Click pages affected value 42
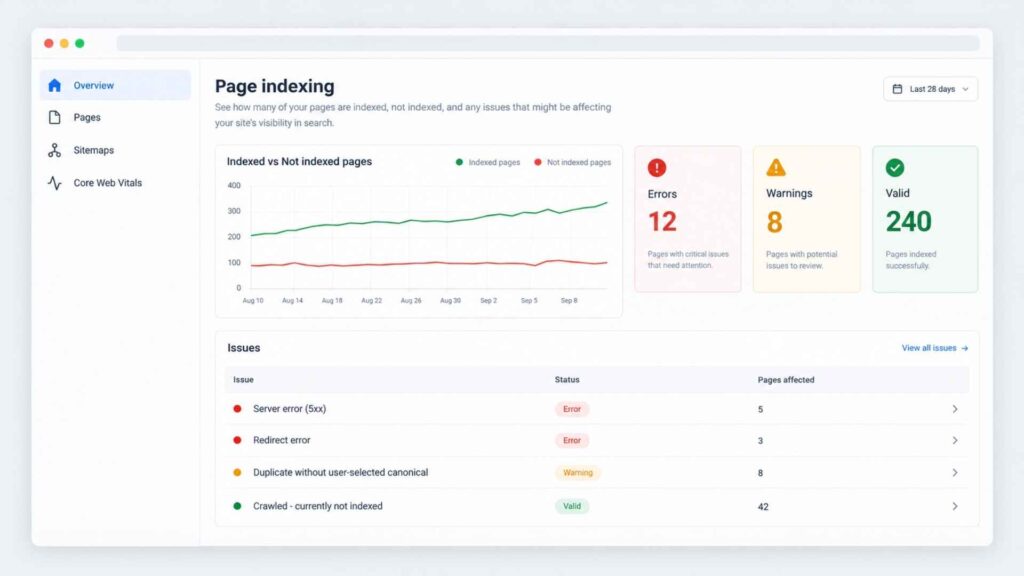 (x=763, y=507)
